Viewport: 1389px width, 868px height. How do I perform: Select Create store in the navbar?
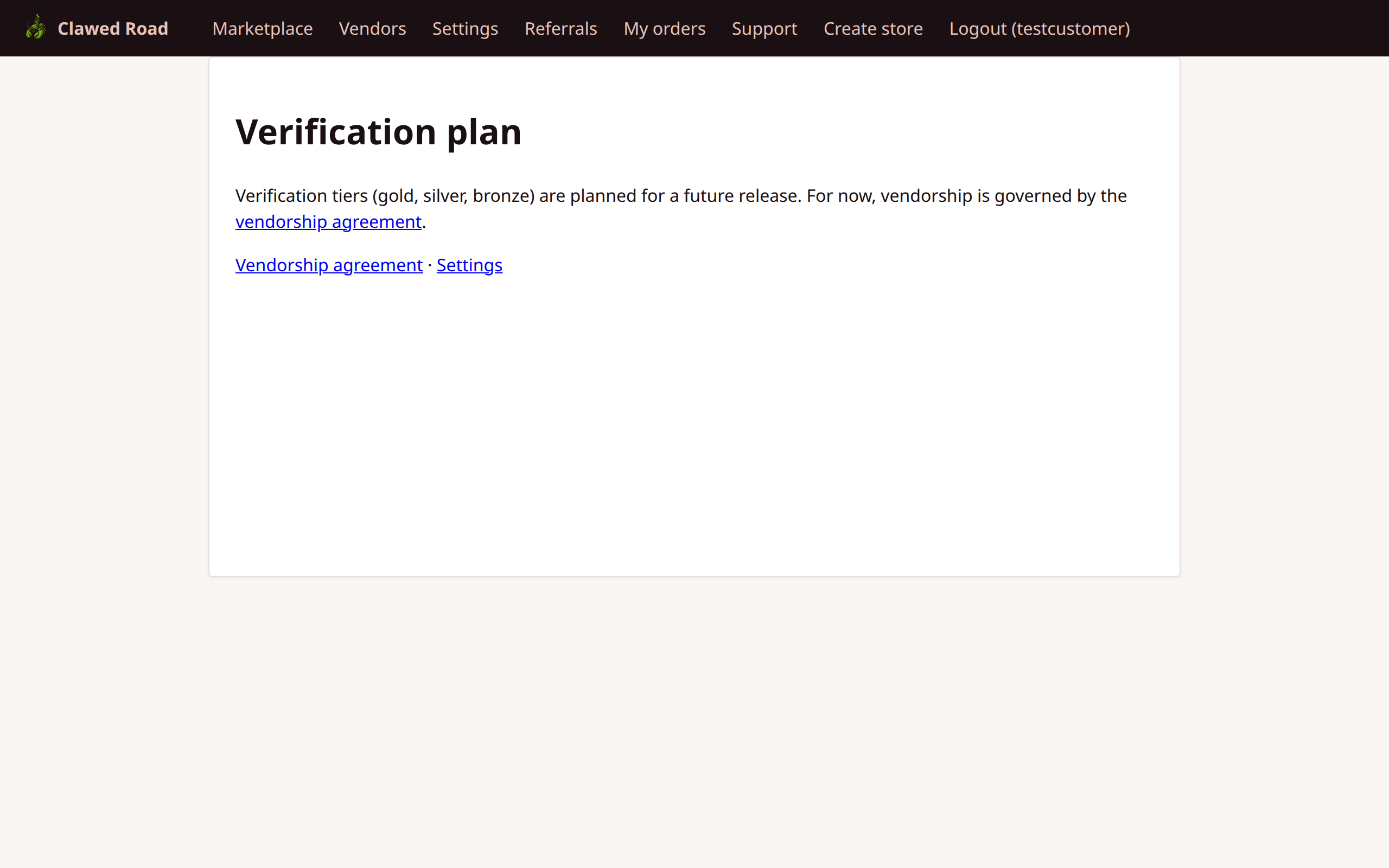[x=872, y=28]
